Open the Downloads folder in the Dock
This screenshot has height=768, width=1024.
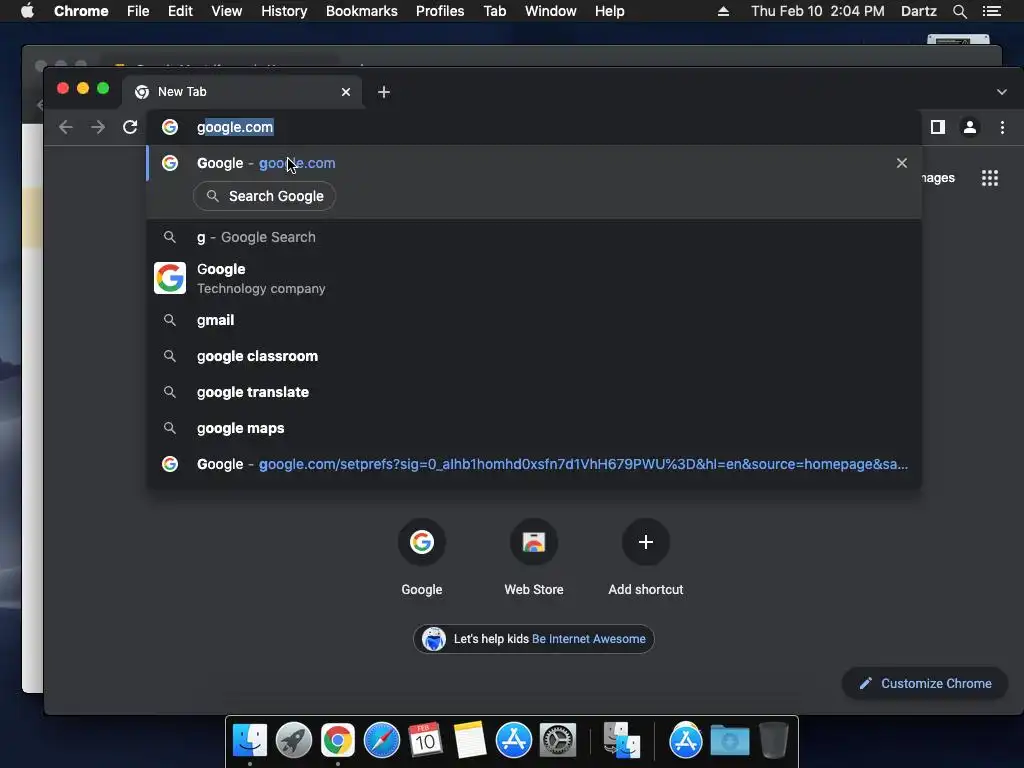[729, 741]
